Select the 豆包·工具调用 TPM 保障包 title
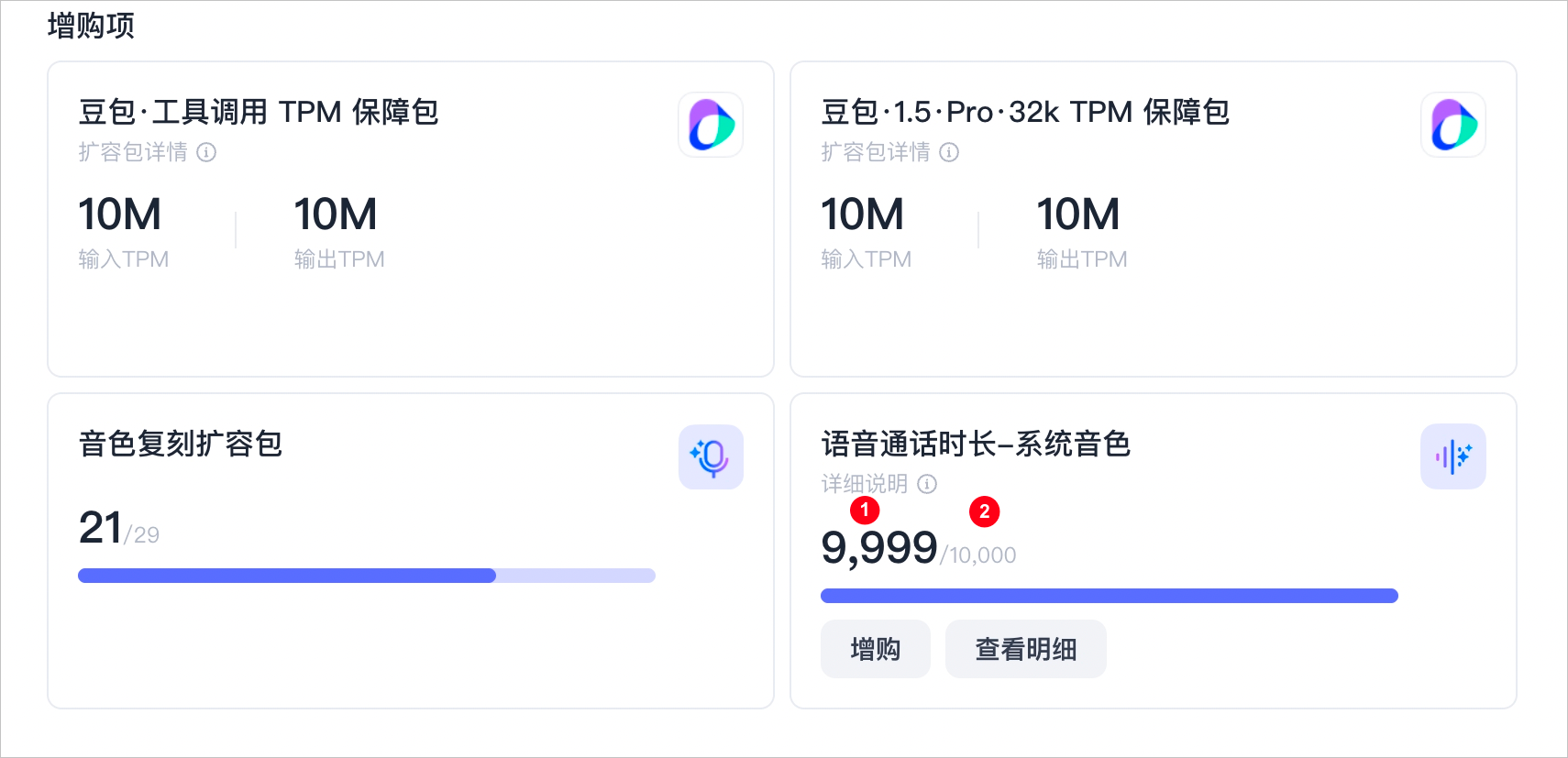1568x758 pixels. pyautogui.click(x=259, y=112)
